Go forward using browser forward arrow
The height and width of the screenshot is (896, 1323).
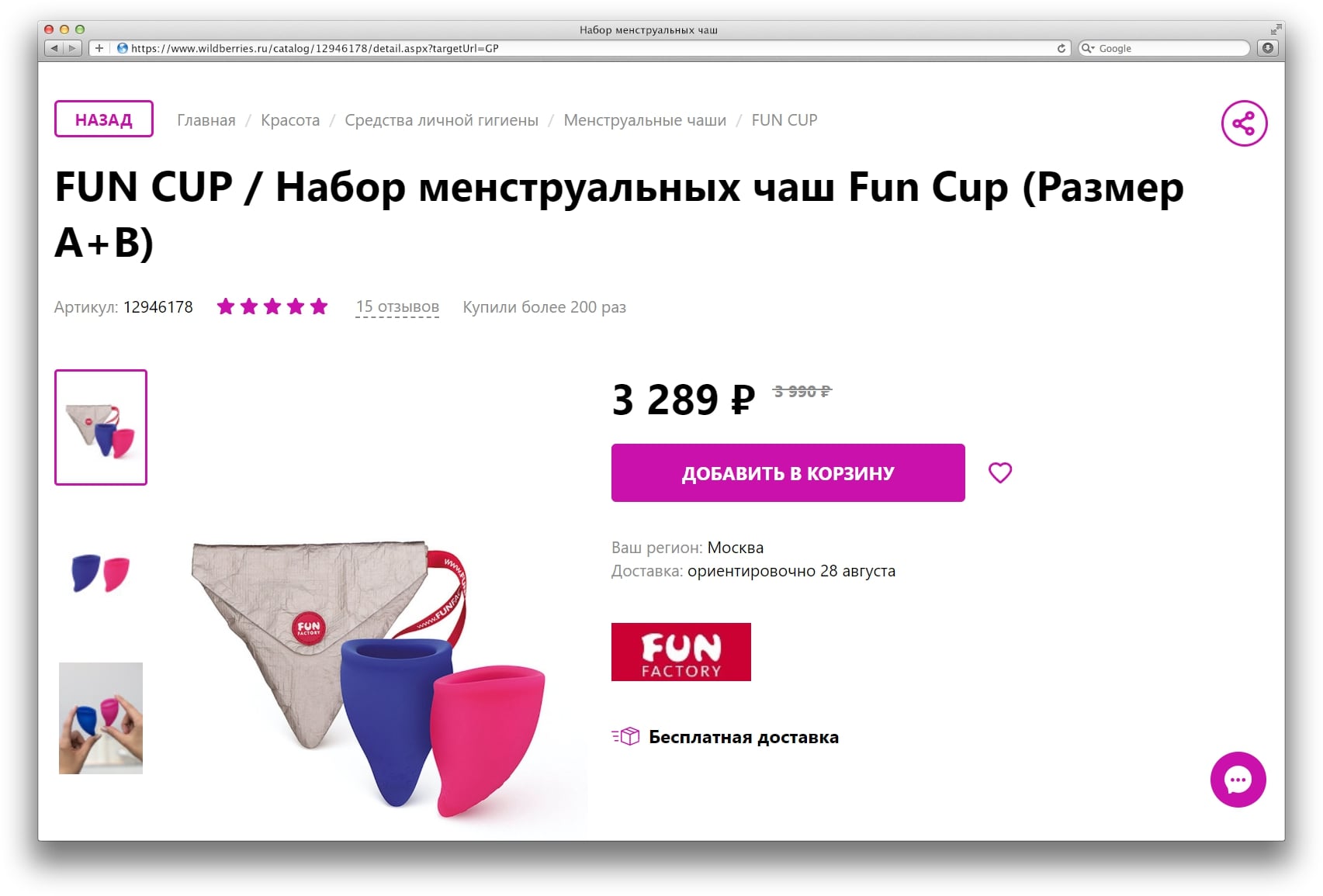coord(73,48)
